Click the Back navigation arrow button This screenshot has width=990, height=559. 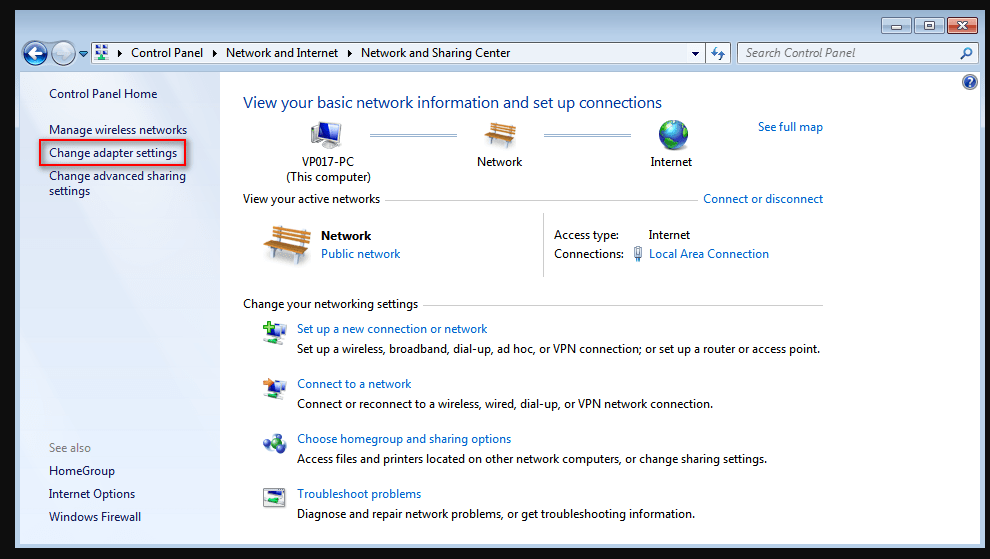[35, 54]
